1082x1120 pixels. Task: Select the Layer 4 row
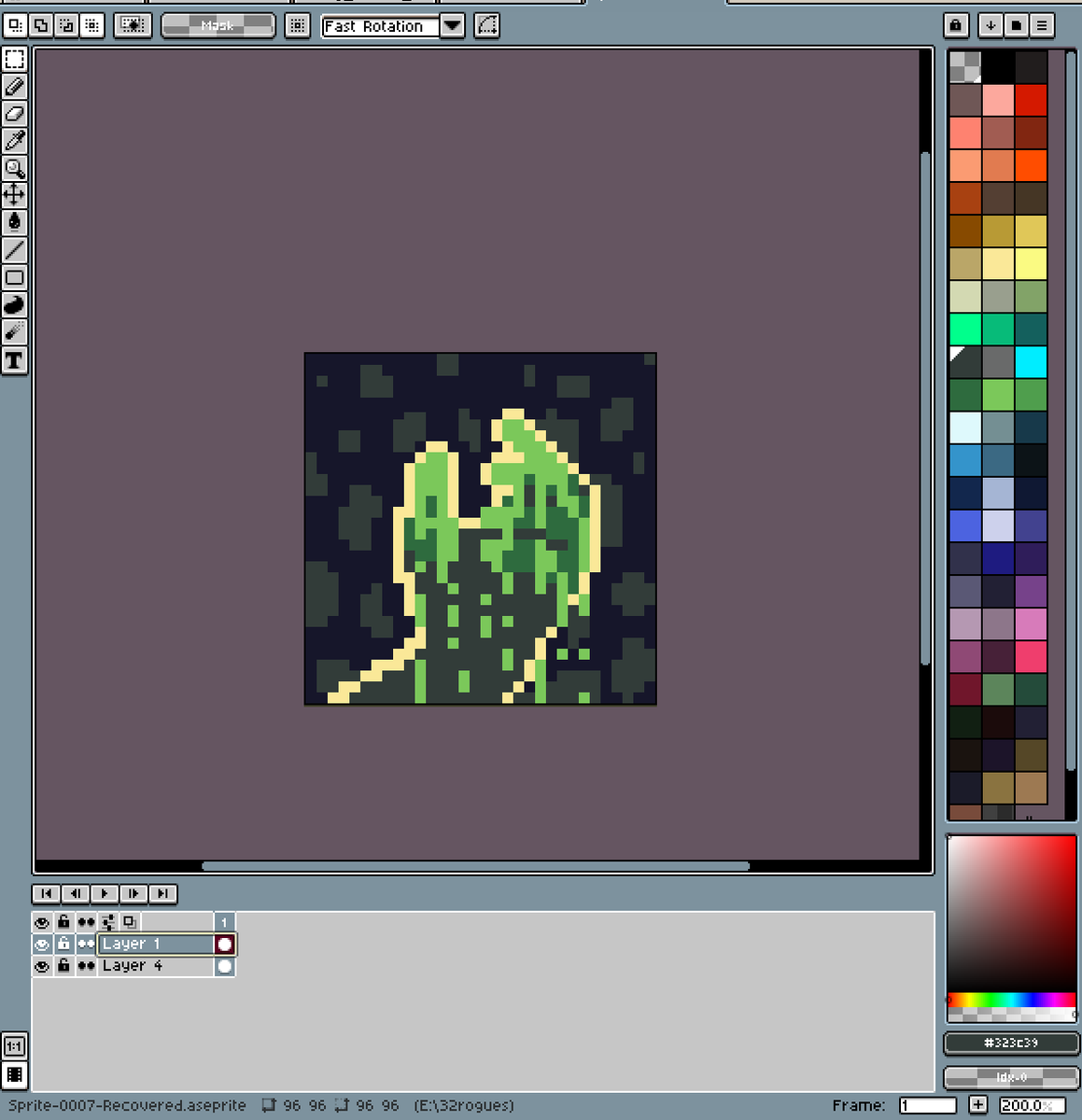tap(156, 966)
